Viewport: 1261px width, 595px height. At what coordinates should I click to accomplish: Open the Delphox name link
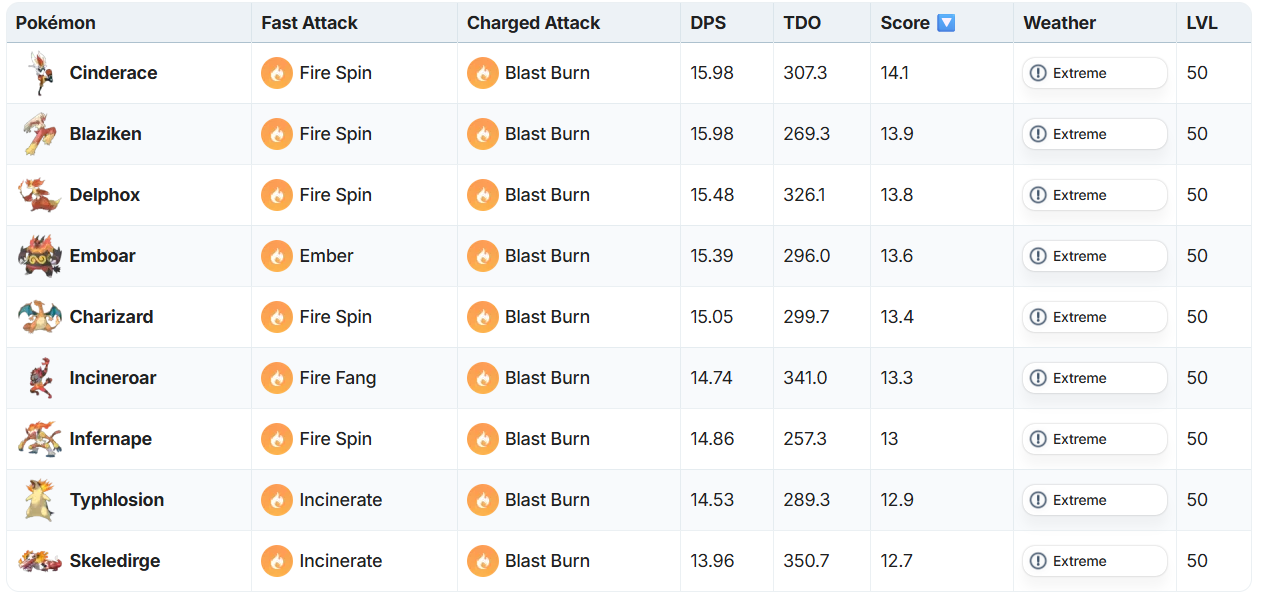[x=105, y=195]
